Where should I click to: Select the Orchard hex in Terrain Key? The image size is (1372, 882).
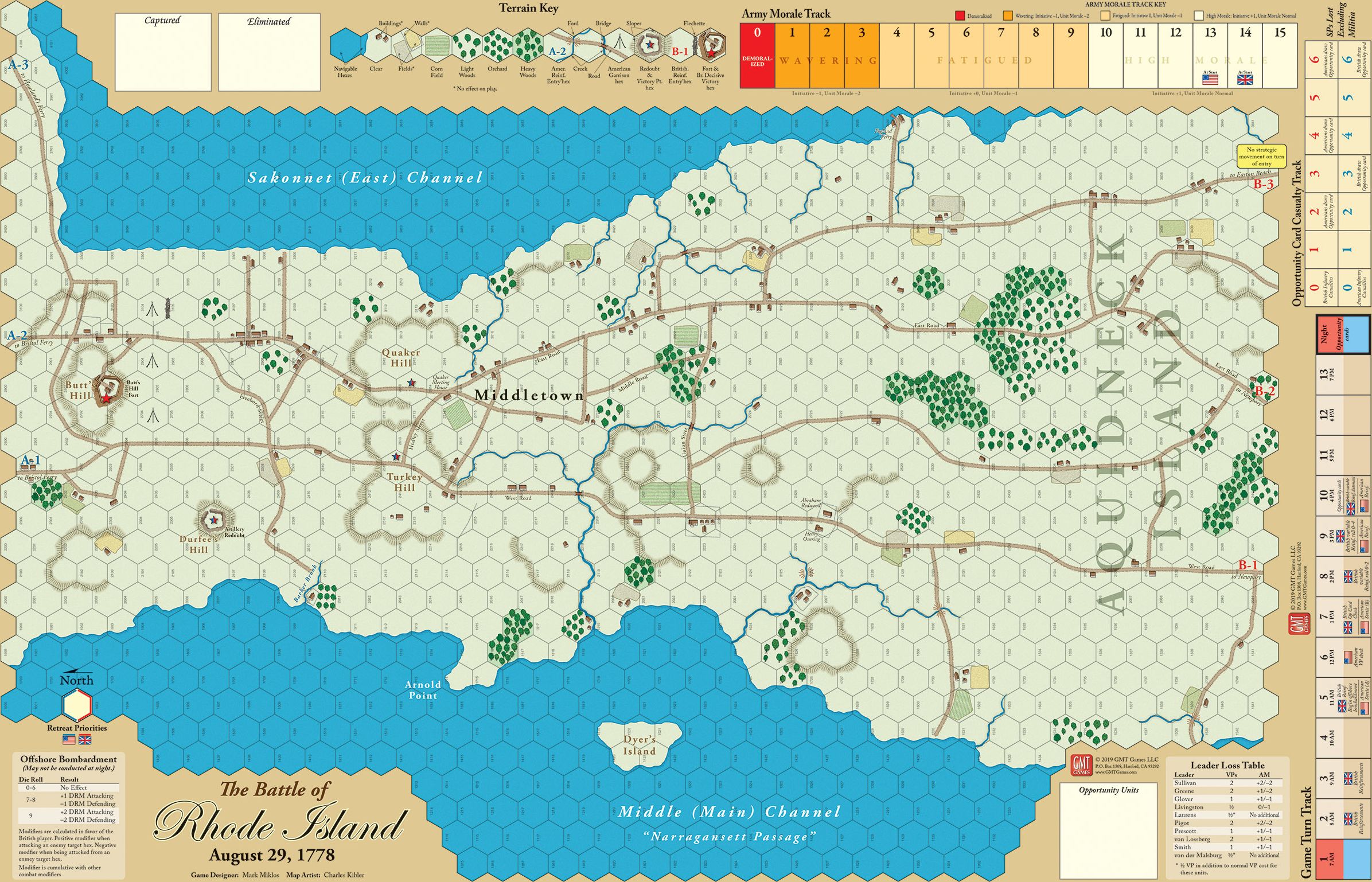[x=497, y=45]
